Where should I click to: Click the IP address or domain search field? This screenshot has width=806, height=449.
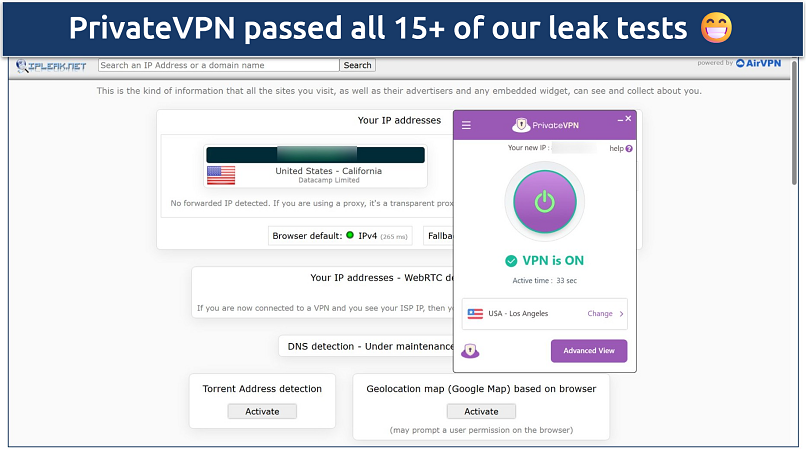point(219,65)
